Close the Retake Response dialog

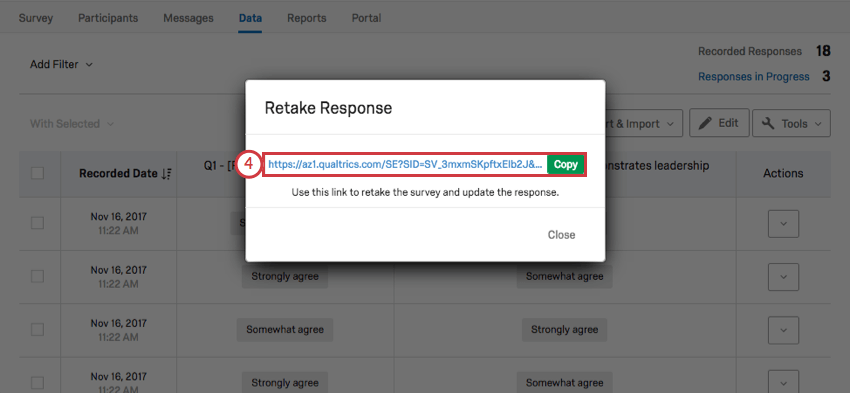tap(561, 235)
